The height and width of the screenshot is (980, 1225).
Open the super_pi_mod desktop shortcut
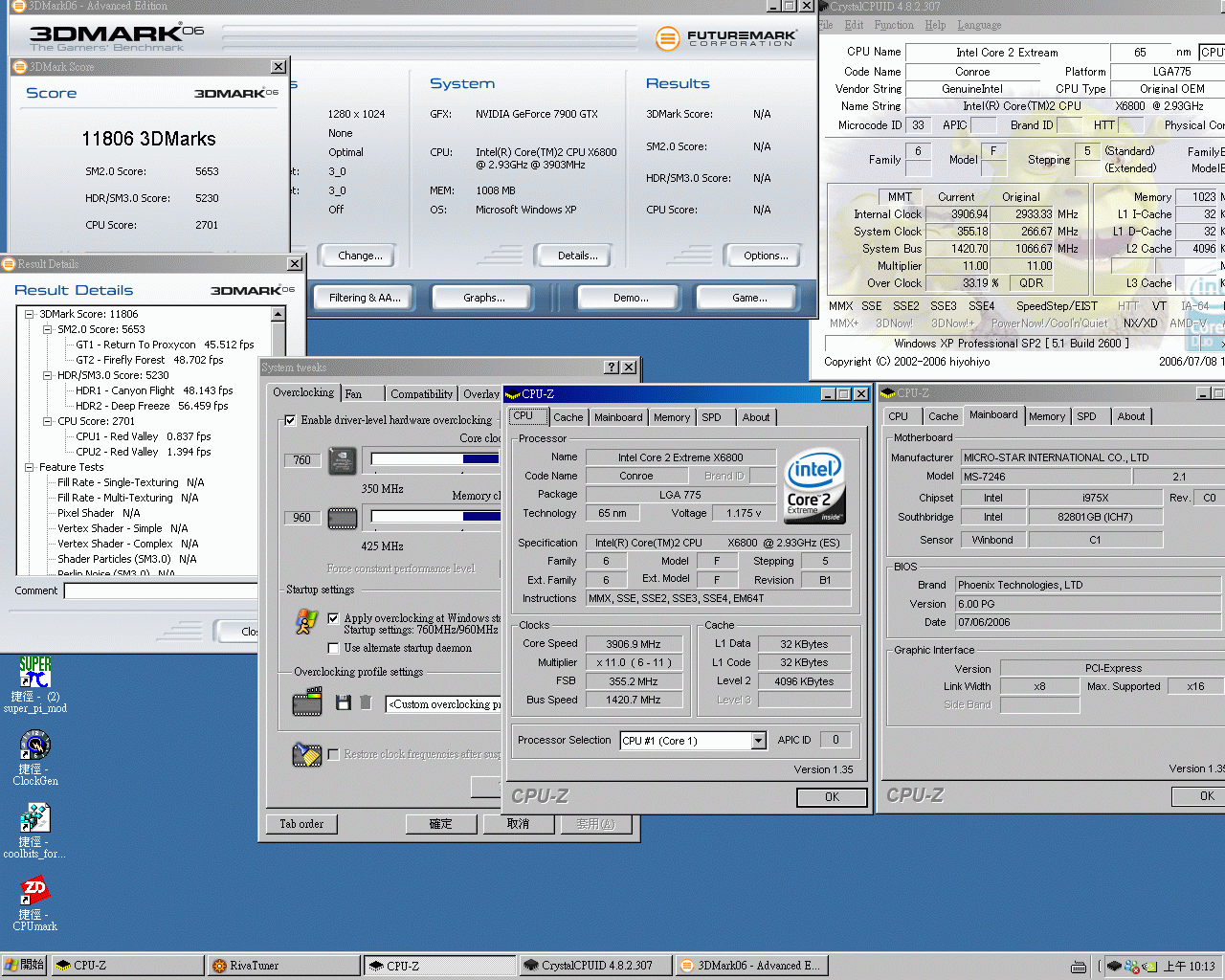click(x=35, y=684)
